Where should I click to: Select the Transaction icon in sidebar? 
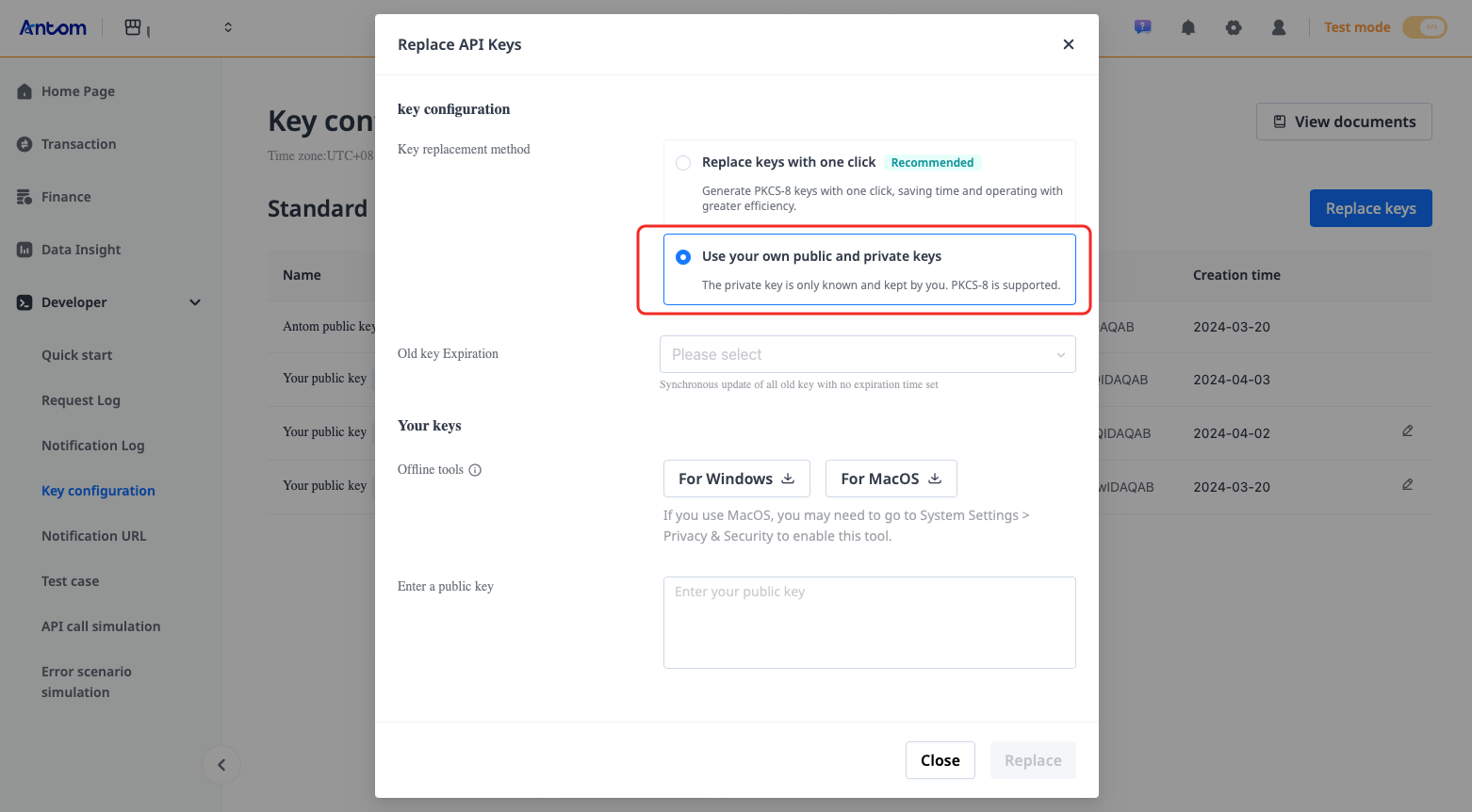[x=24, y=143]
